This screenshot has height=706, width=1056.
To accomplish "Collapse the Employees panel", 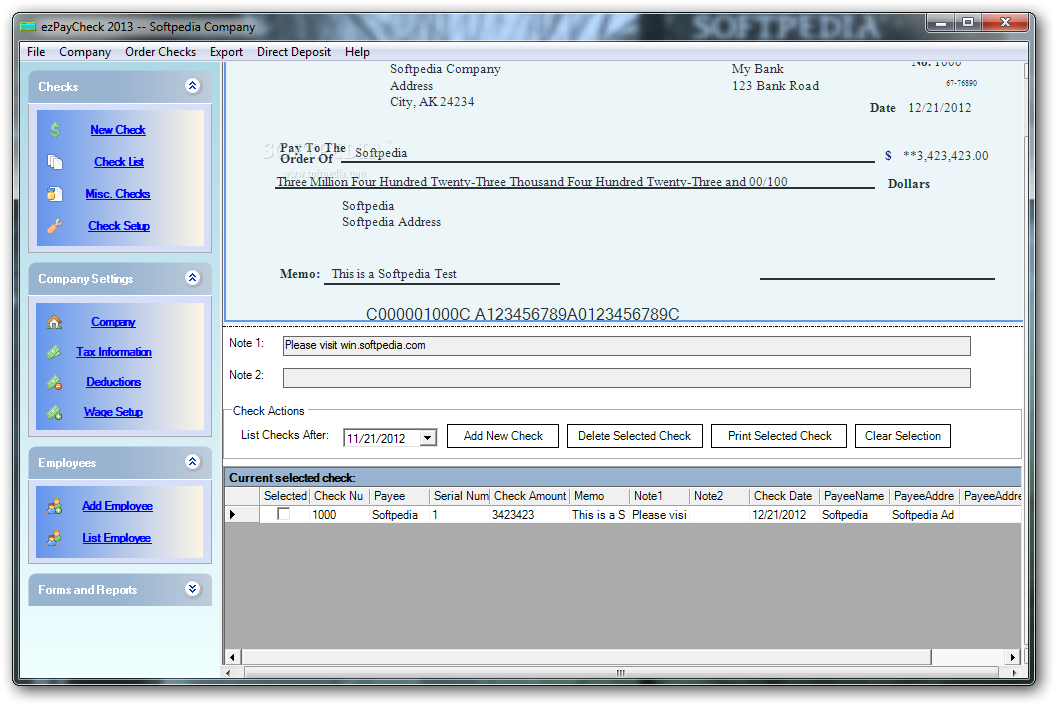I will 193,462.
